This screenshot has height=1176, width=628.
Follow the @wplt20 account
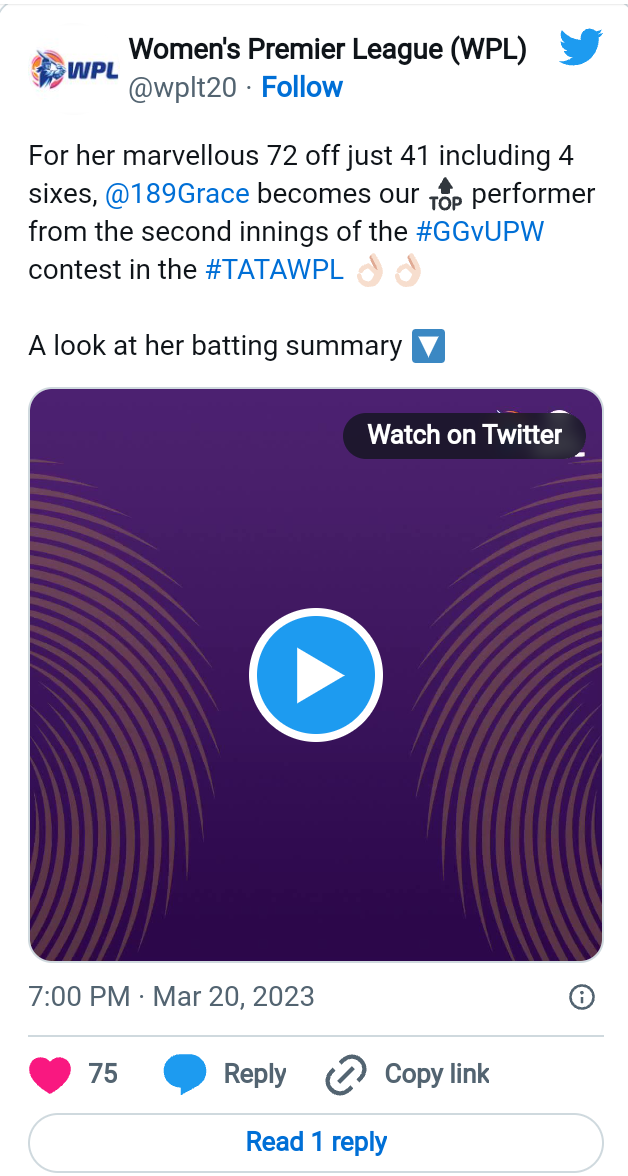pos(302,88)
